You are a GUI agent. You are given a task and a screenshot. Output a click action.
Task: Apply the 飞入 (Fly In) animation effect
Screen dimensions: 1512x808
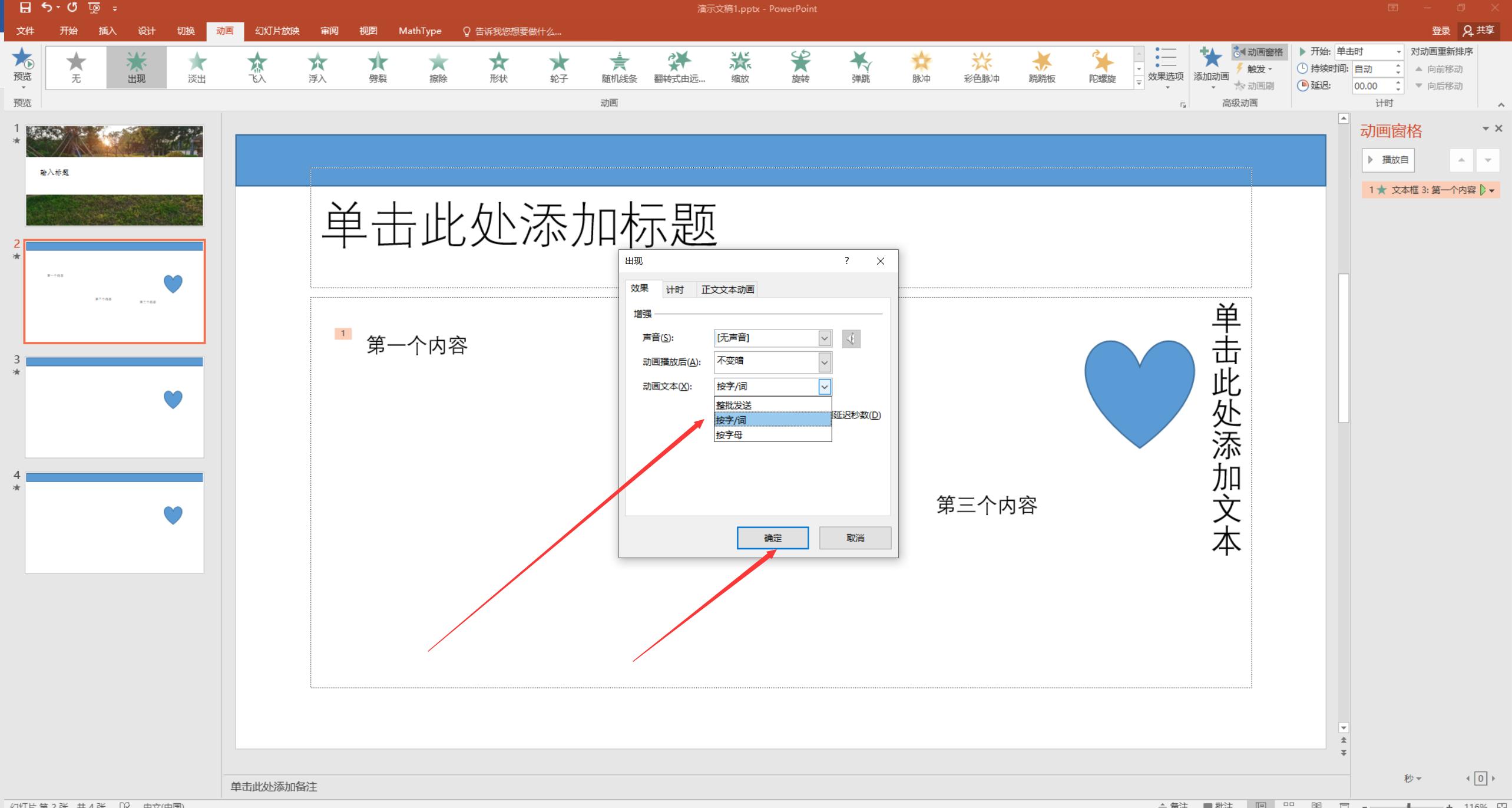[x=257, y=62]
